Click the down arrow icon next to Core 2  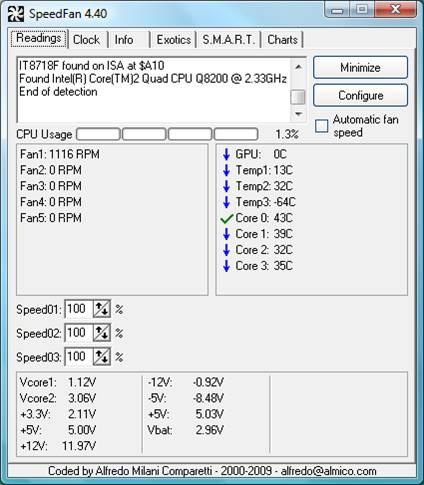tap(226, 250)
